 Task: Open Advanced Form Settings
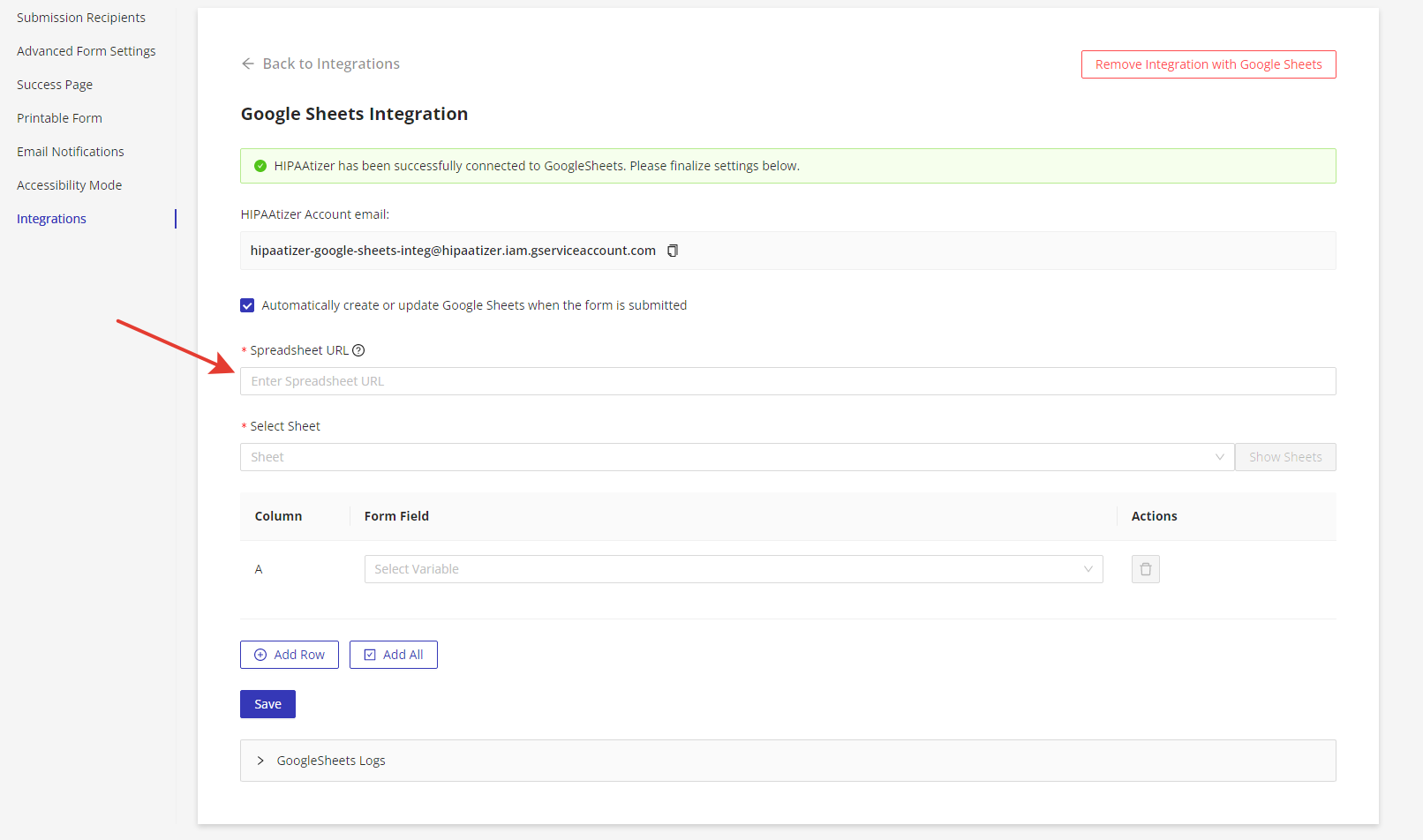coord(86,50)
